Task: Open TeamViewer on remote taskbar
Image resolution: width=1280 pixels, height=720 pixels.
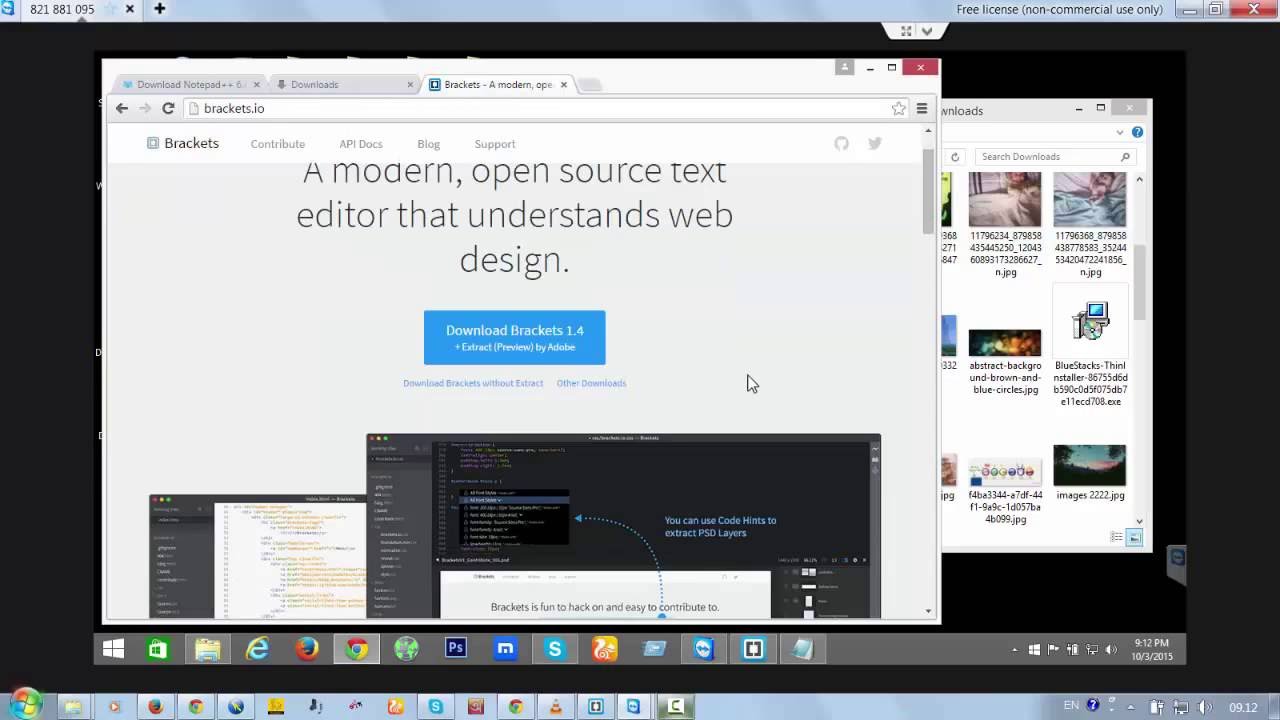Action: pos(704,649)
